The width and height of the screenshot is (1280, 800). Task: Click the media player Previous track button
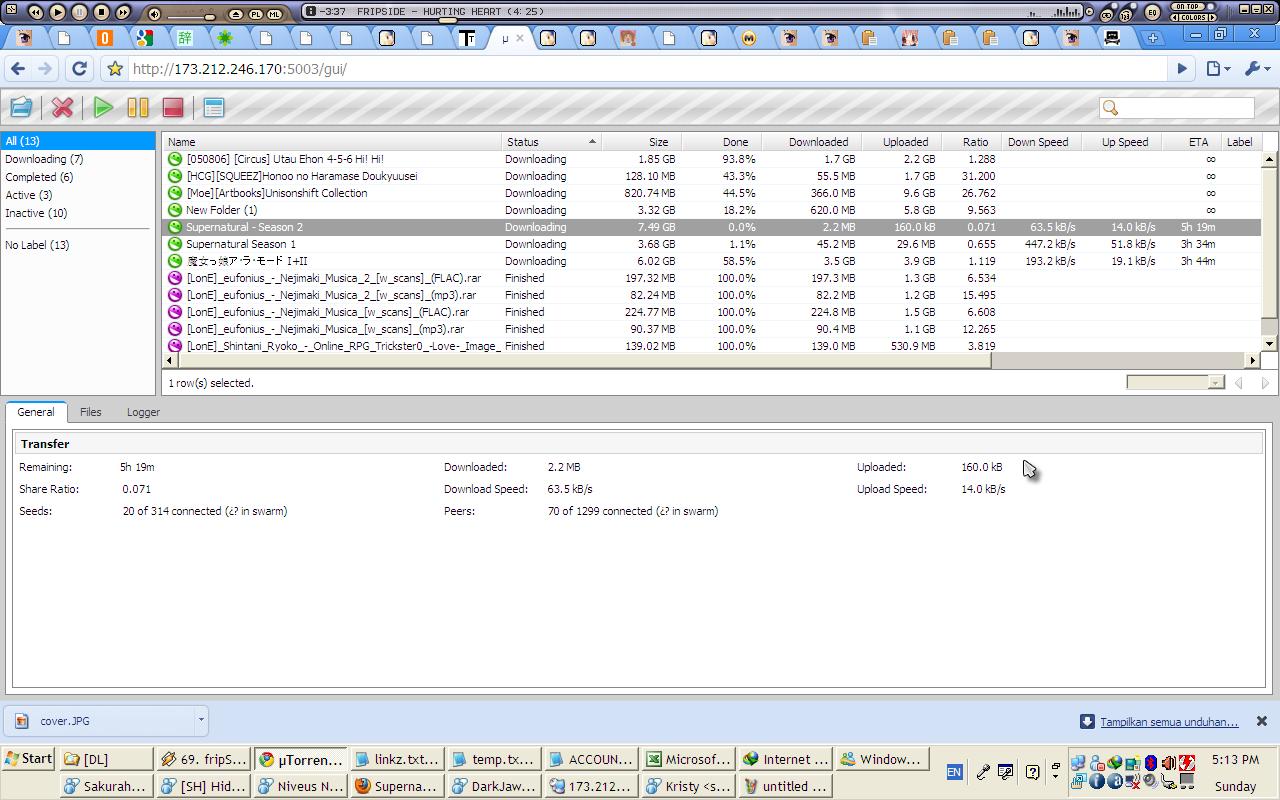click(x=36, y=12)
